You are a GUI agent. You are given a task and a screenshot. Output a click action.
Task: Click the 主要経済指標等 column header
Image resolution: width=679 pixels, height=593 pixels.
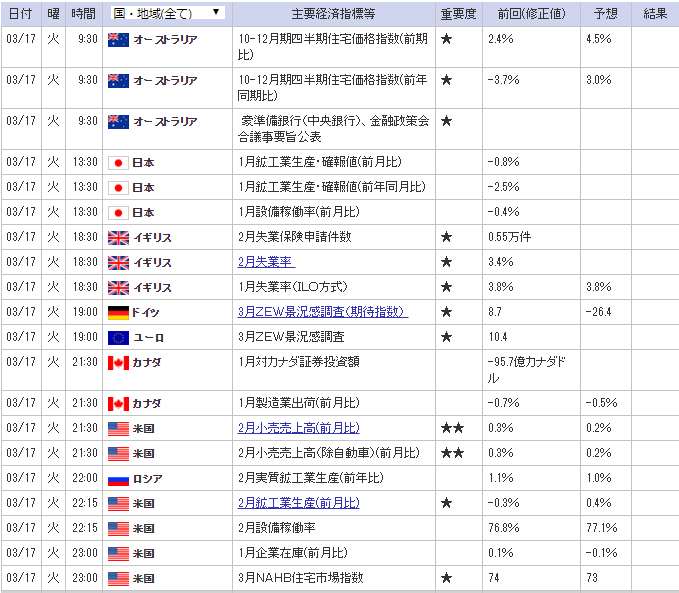(x=333, y=14)
